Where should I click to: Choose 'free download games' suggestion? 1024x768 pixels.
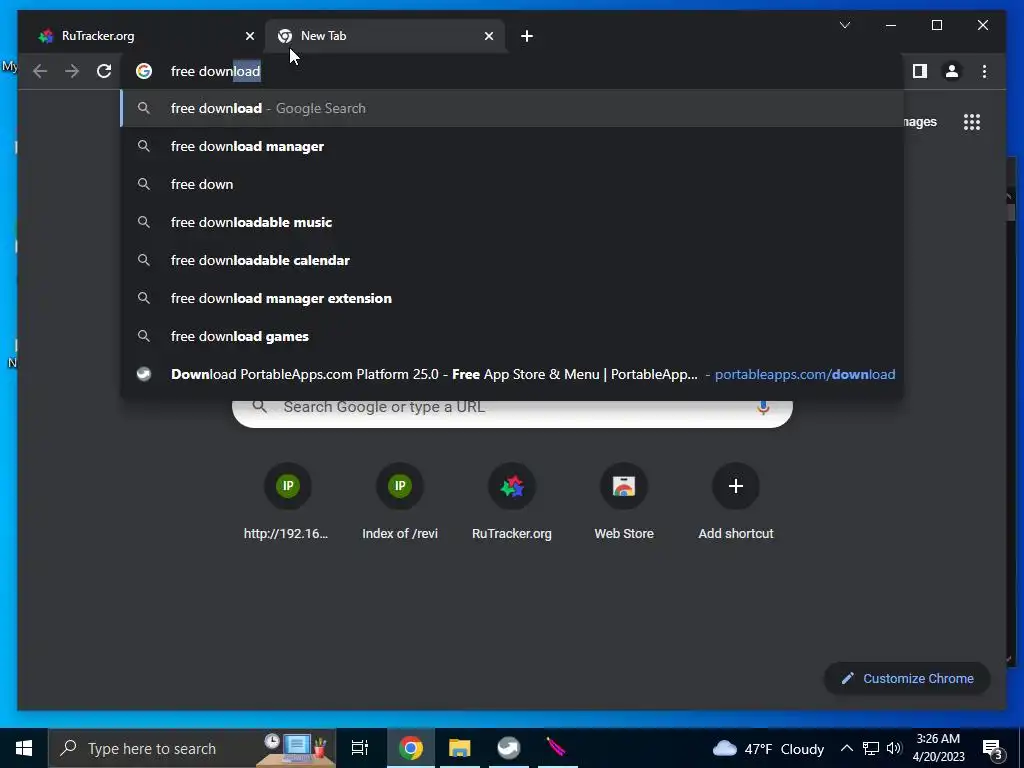point(512,336)
